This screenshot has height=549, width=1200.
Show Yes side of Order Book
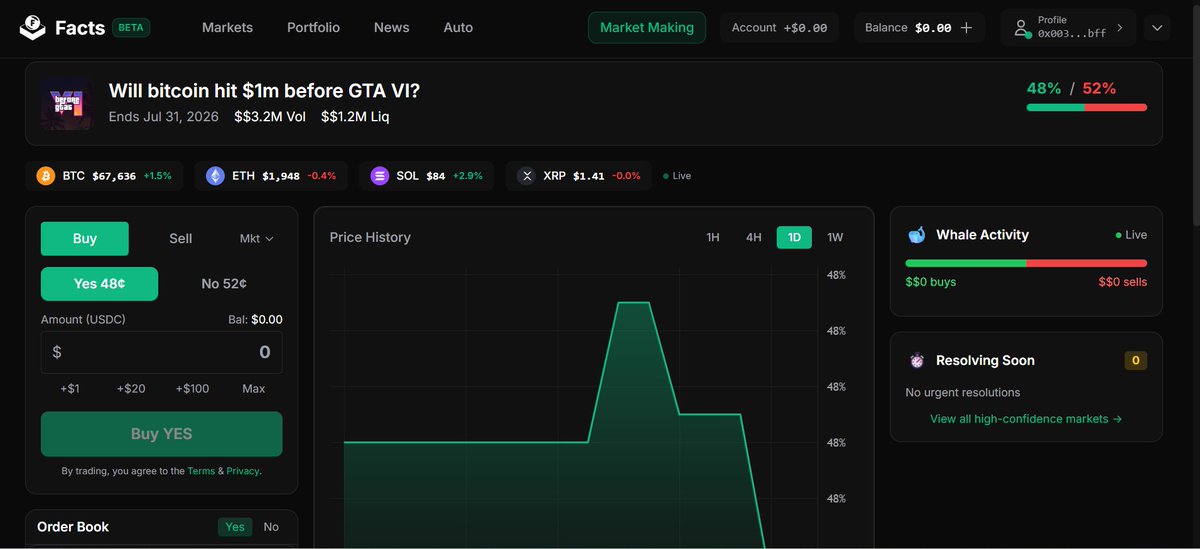coord(235,527)
